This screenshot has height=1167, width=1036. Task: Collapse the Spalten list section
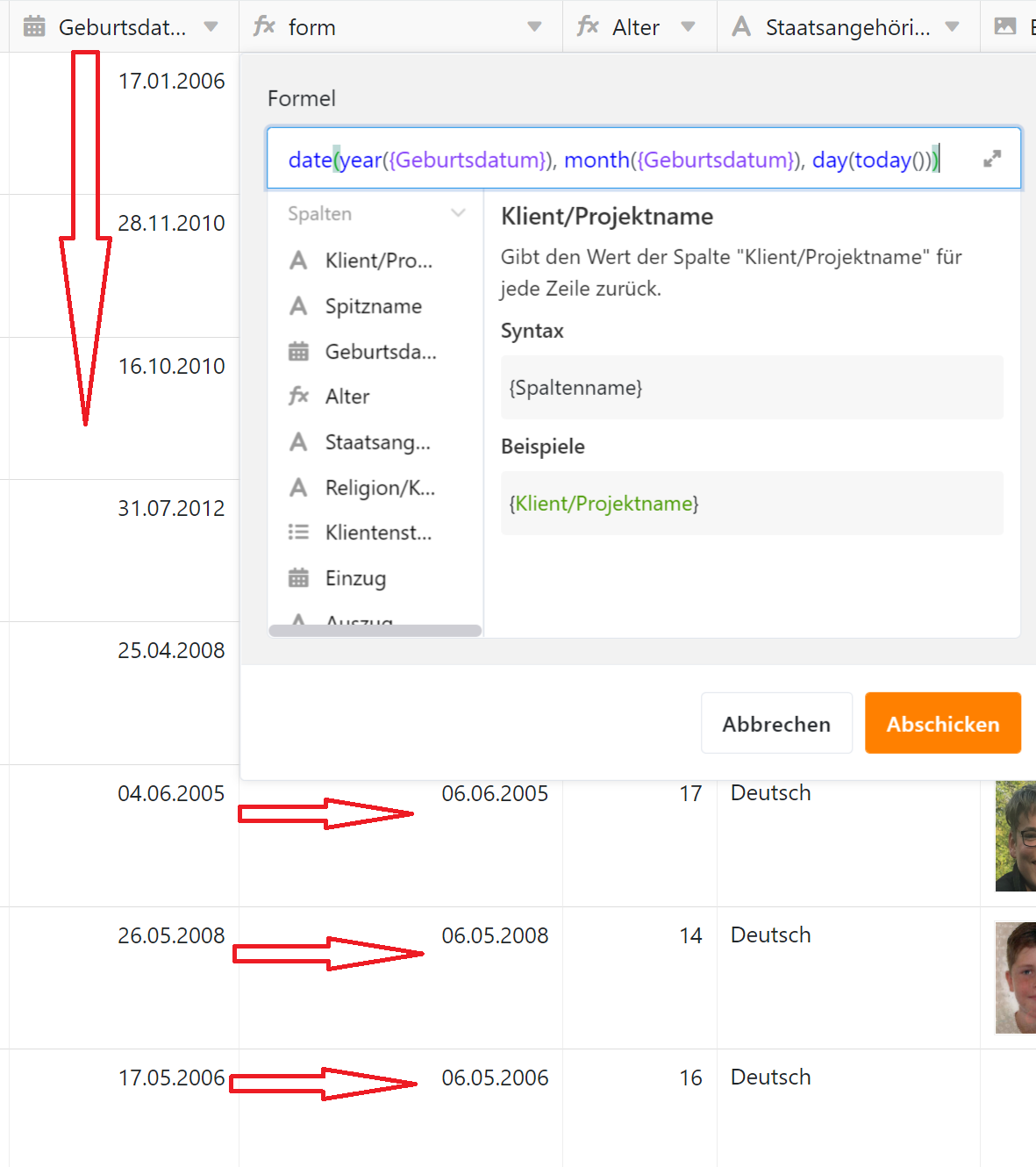458,213
